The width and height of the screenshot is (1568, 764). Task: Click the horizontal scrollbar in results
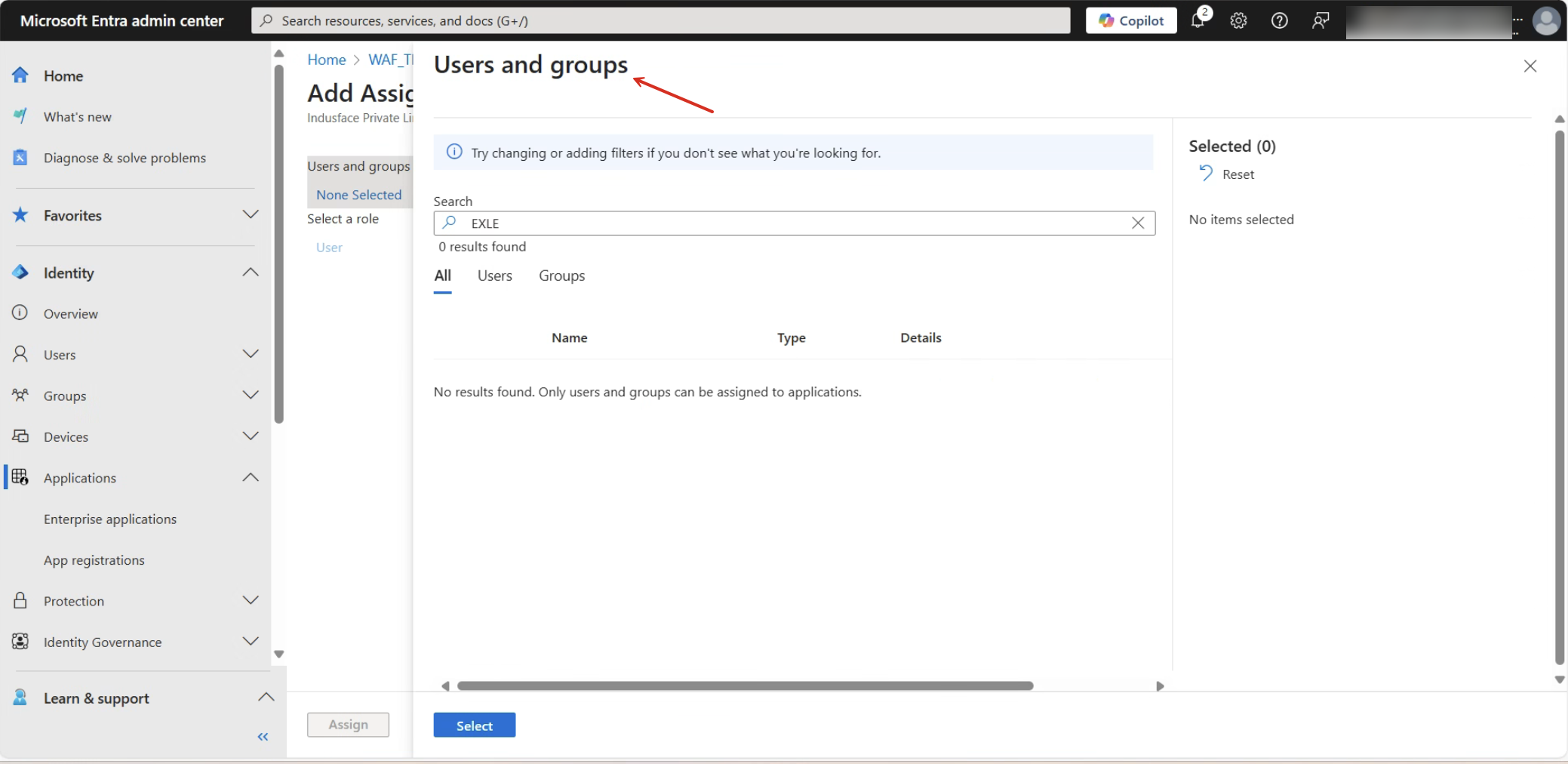(x=746, y=686)
